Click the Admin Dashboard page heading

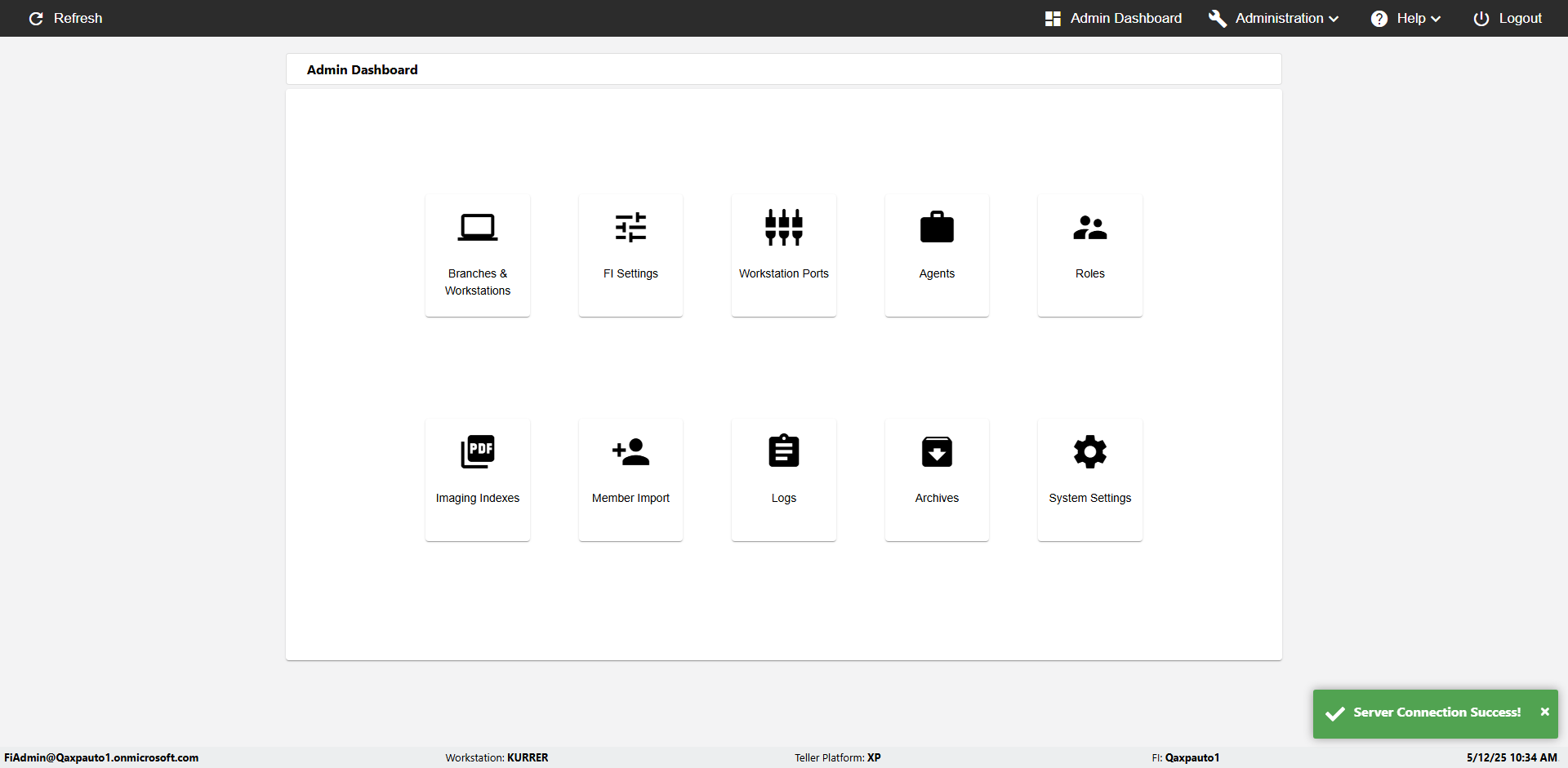coord(362,69)
